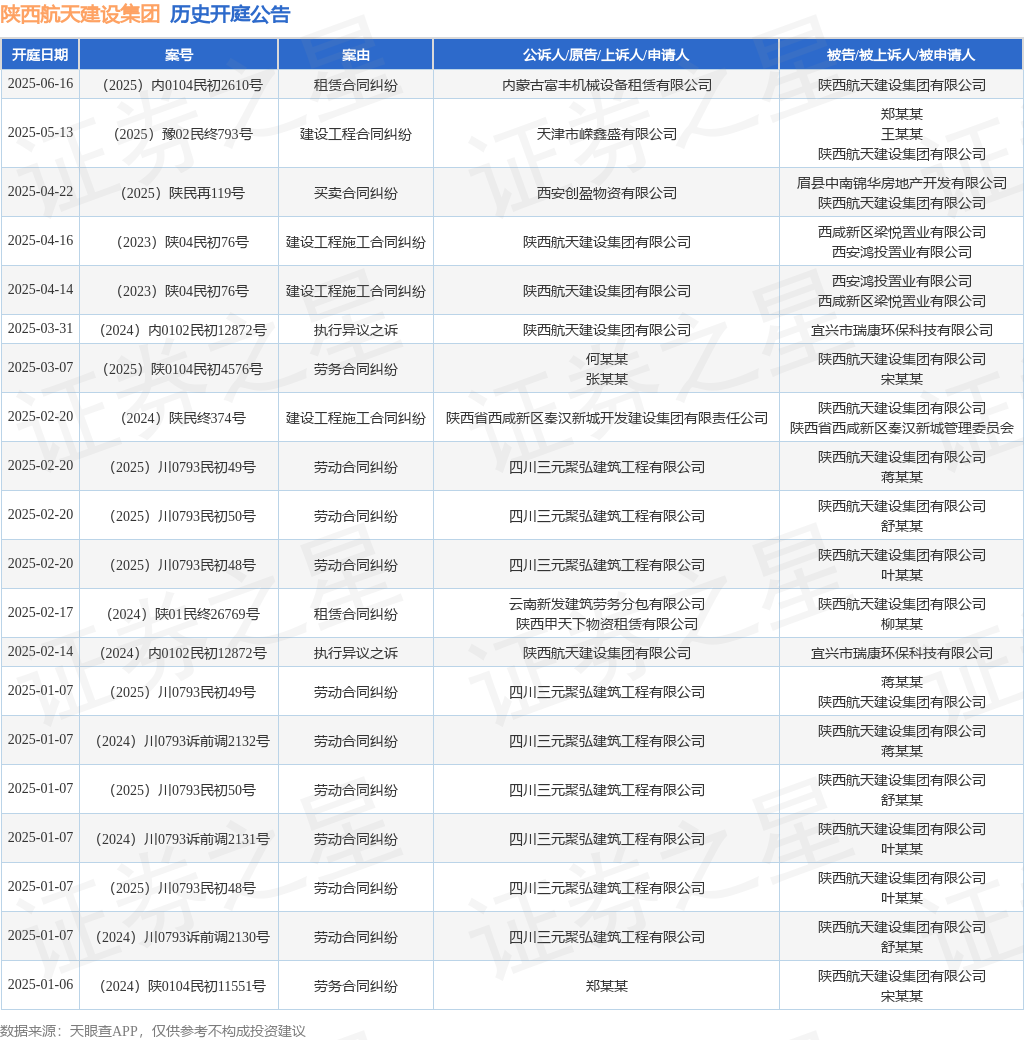
Task: Click 云南新发建筑劳务分包有限公司 text
Action: pyautogui.click(x=607, y=604)
